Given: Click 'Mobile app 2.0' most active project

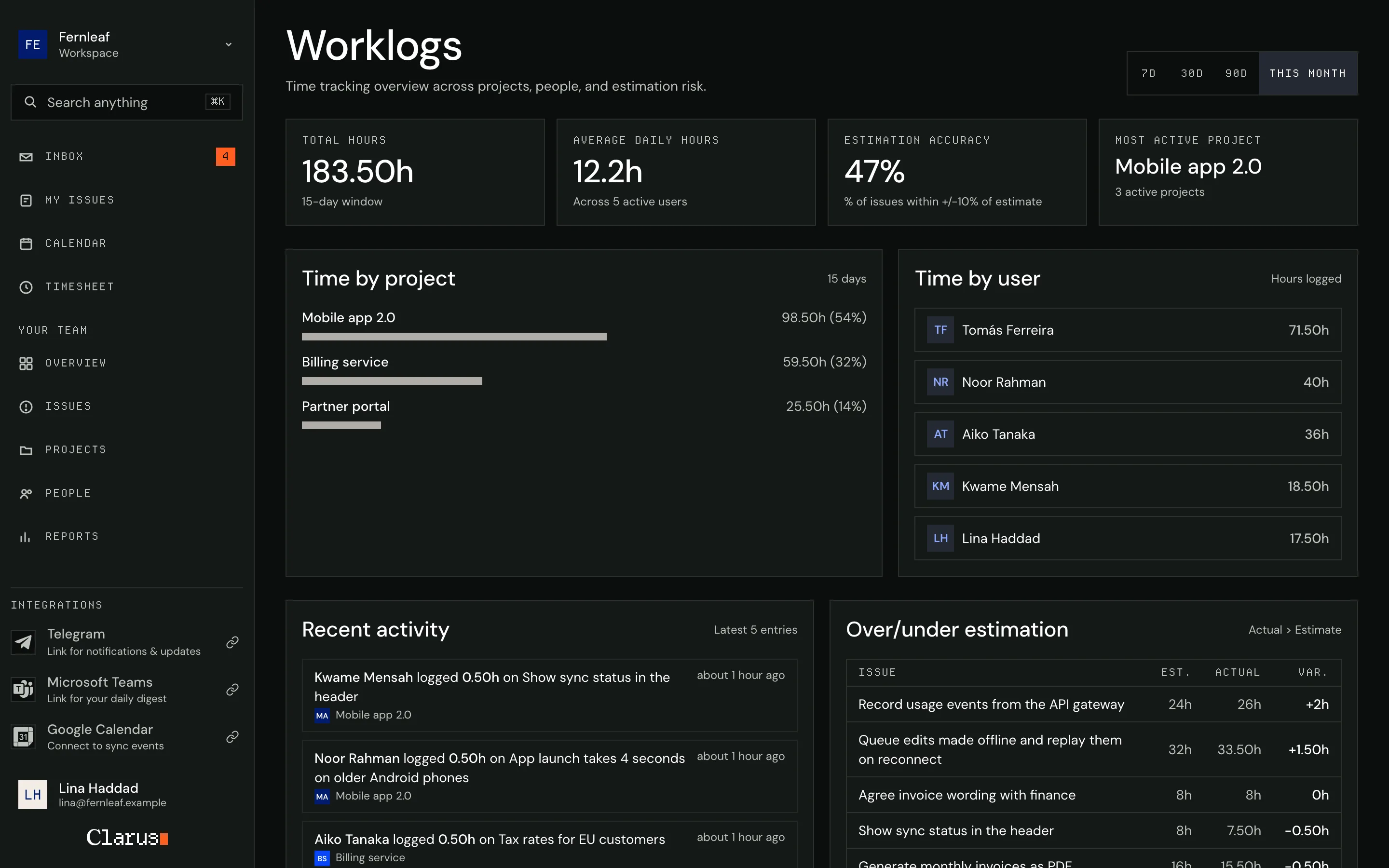Looking at the screenshot, I should (x=1188, y=166).
